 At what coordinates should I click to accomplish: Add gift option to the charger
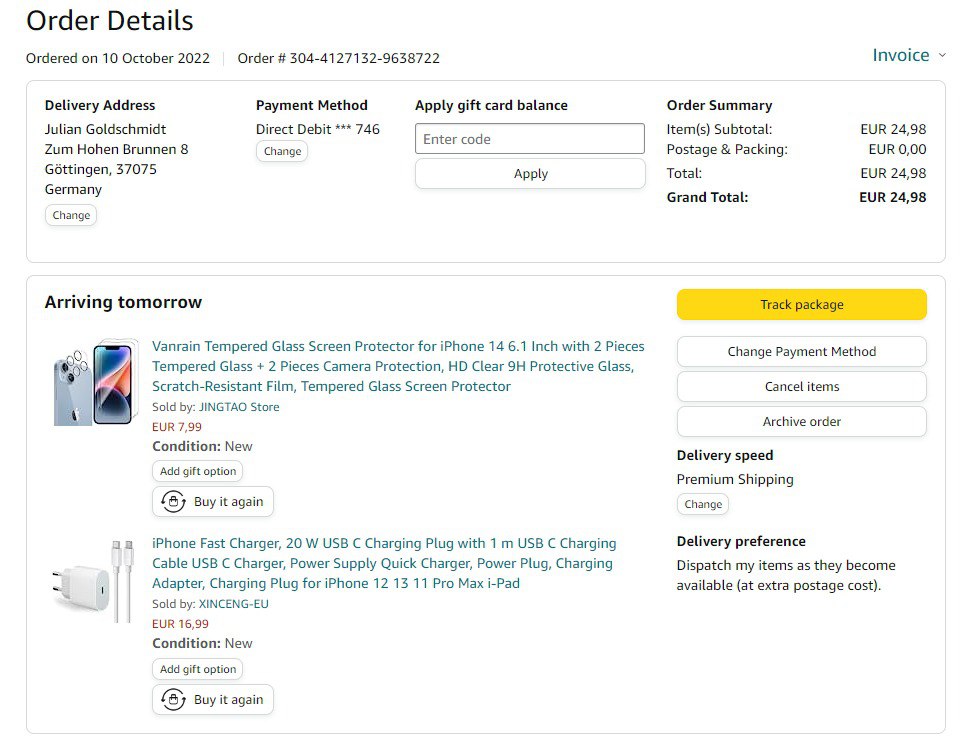[x=198, y=670]
